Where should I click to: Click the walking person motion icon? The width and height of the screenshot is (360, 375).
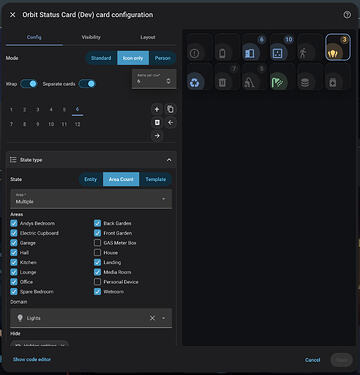point(304,53)
